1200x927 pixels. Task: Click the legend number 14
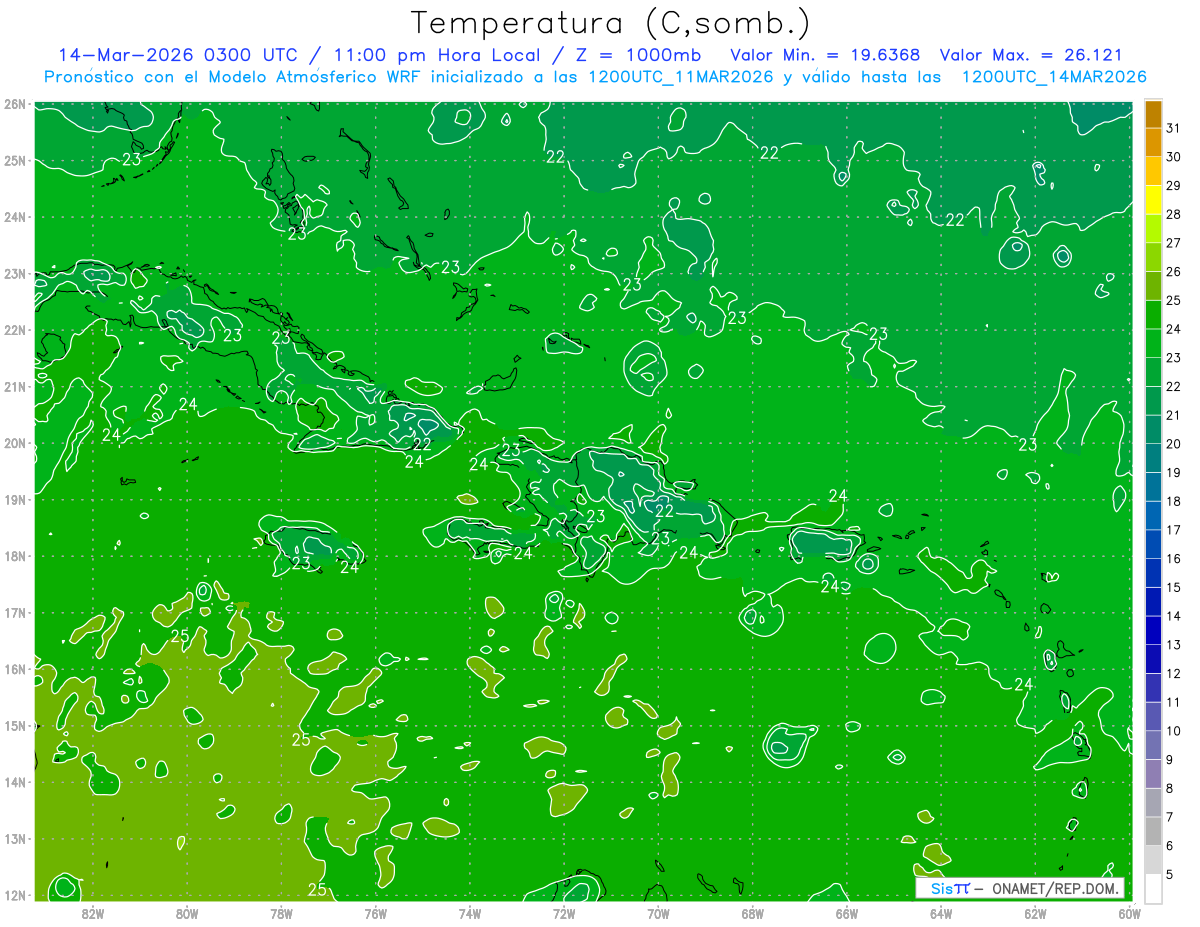click(x=1174, y=617)
